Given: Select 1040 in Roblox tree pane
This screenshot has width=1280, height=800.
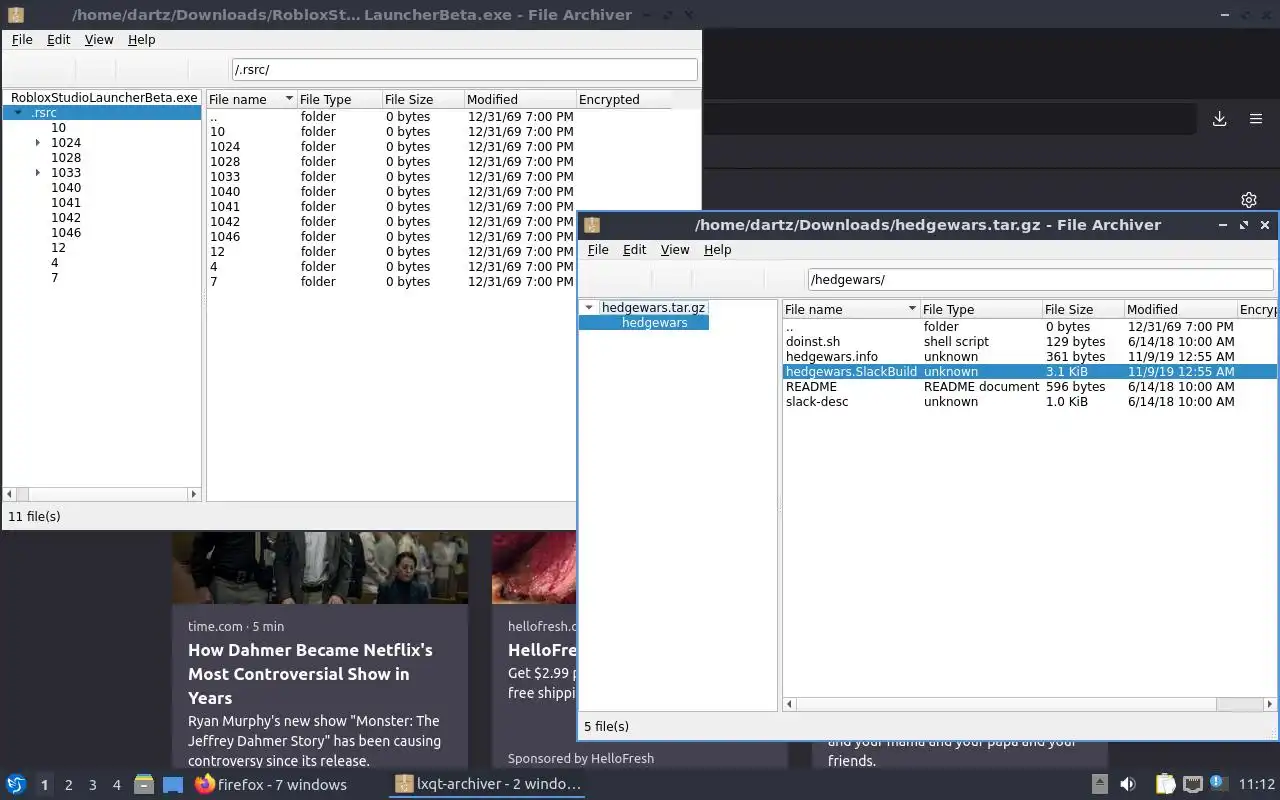Looking at the screenshot, I should pyautogui.click(x=66, y=188).
